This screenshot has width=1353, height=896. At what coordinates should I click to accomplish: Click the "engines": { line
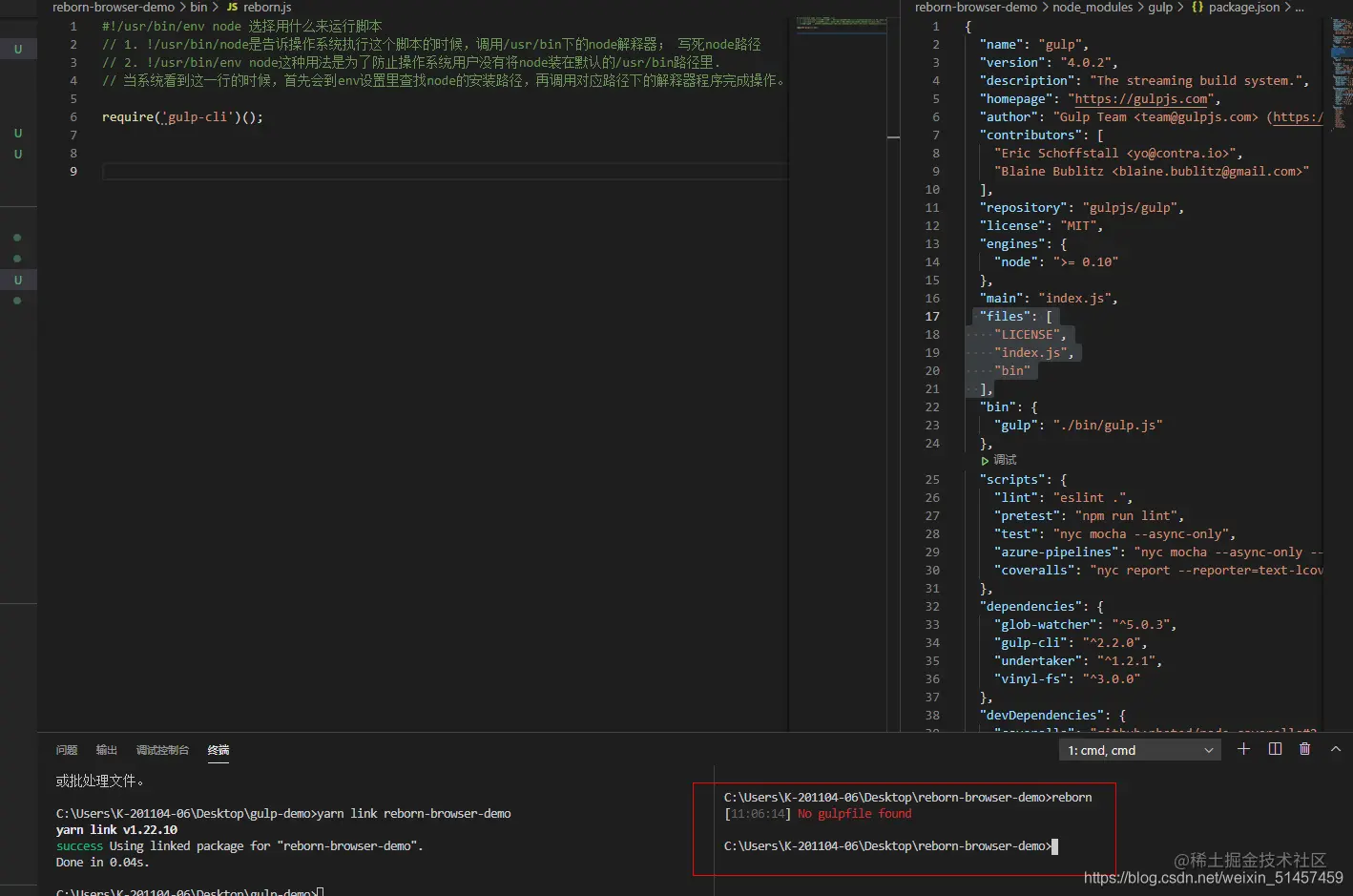pos(1023,243)
